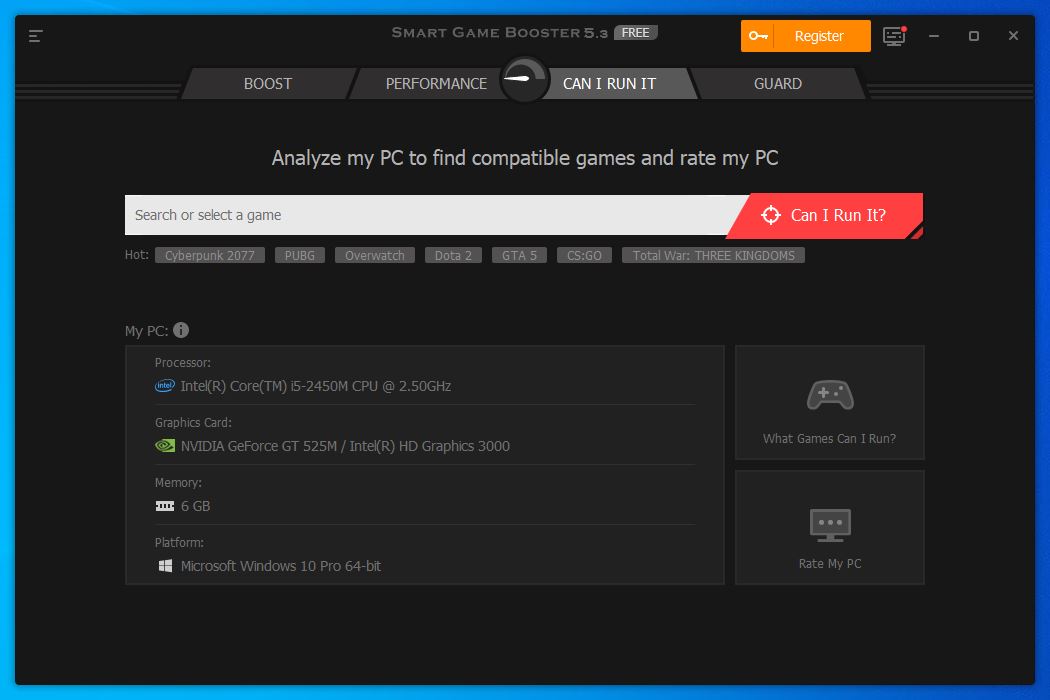
Task: Click the Microsoft Windows 10 Pro 64-bit text
Action: point(281,566)
